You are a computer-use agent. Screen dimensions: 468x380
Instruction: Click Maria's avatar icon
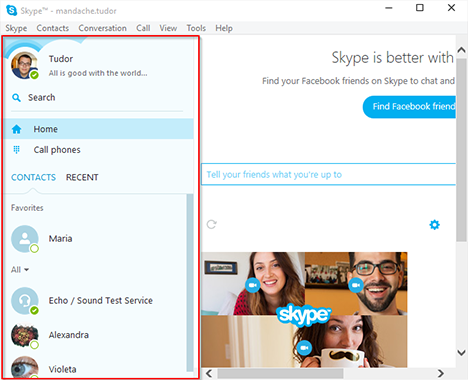(25, 239)
